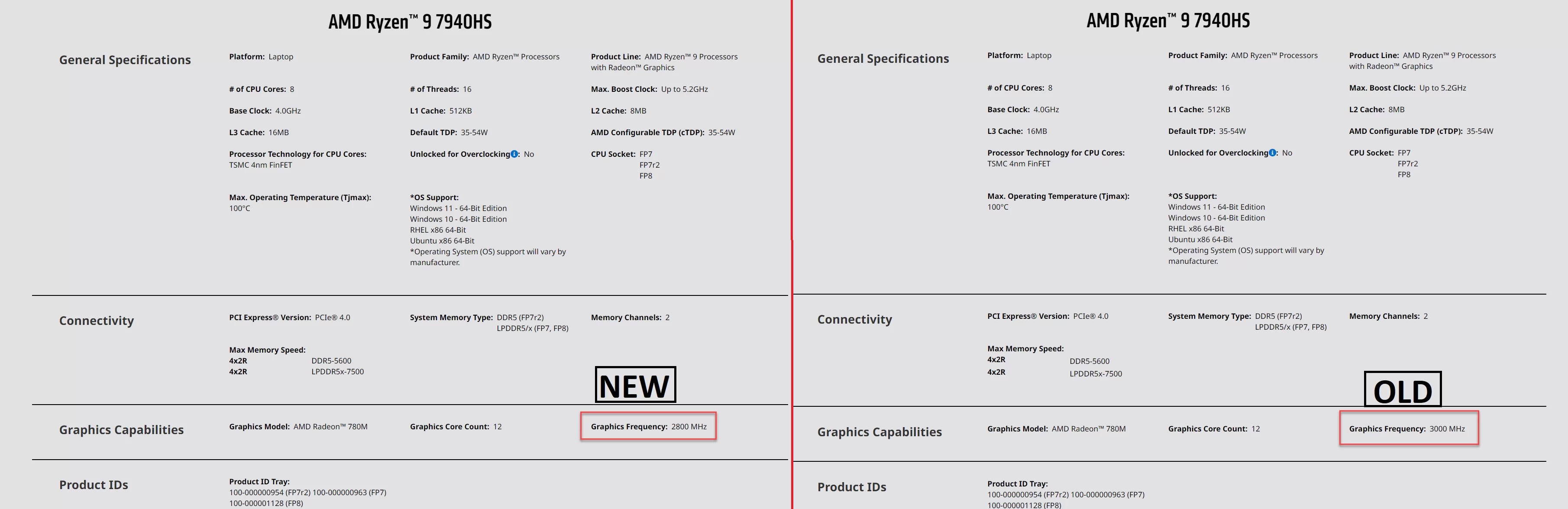Click 'General Specifications' heading on left page
Screen dimensions: 1568x509
point(125,60)
